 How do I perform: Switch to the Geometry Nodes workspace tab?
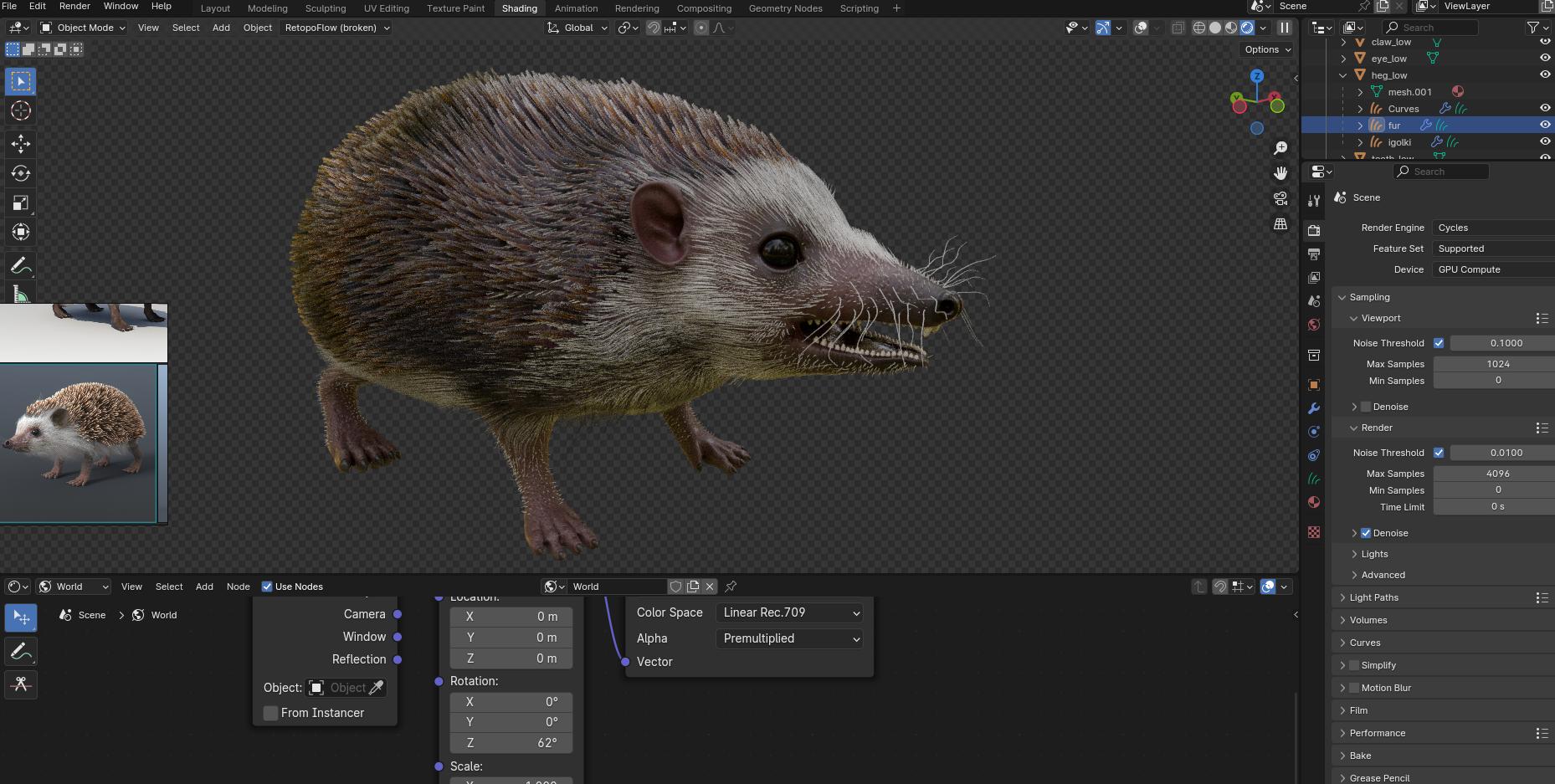[x=785, y=8]
